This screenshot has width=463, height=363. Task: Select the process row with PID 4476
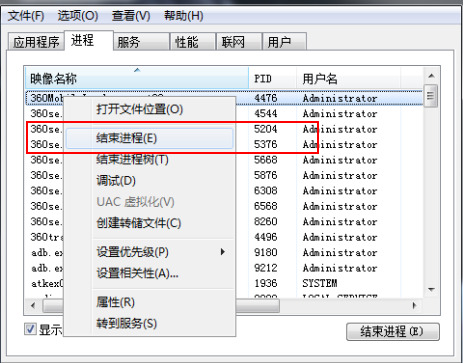click(224, 98)
